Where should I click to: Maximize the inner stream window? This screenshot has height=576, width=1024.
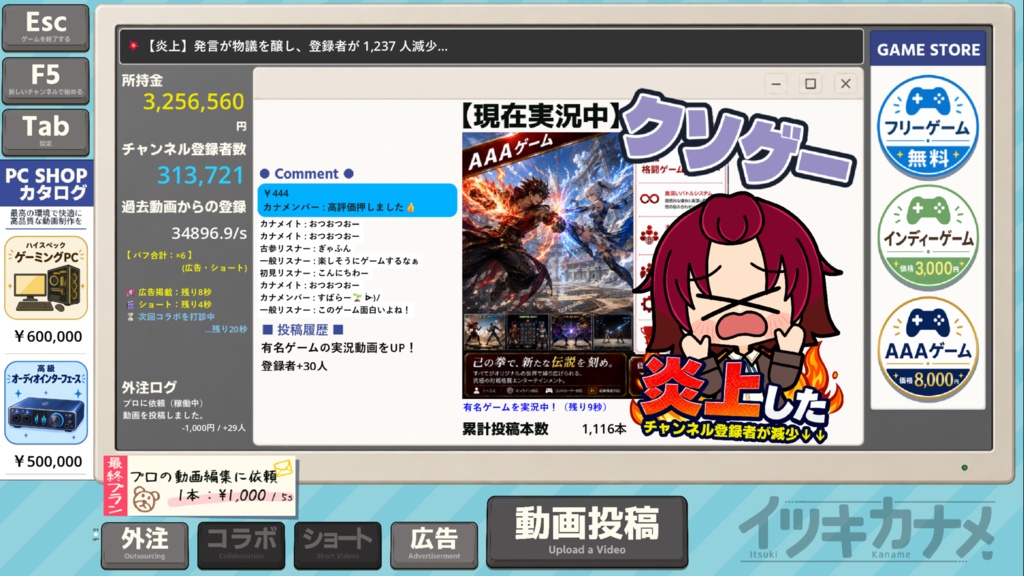810,84
